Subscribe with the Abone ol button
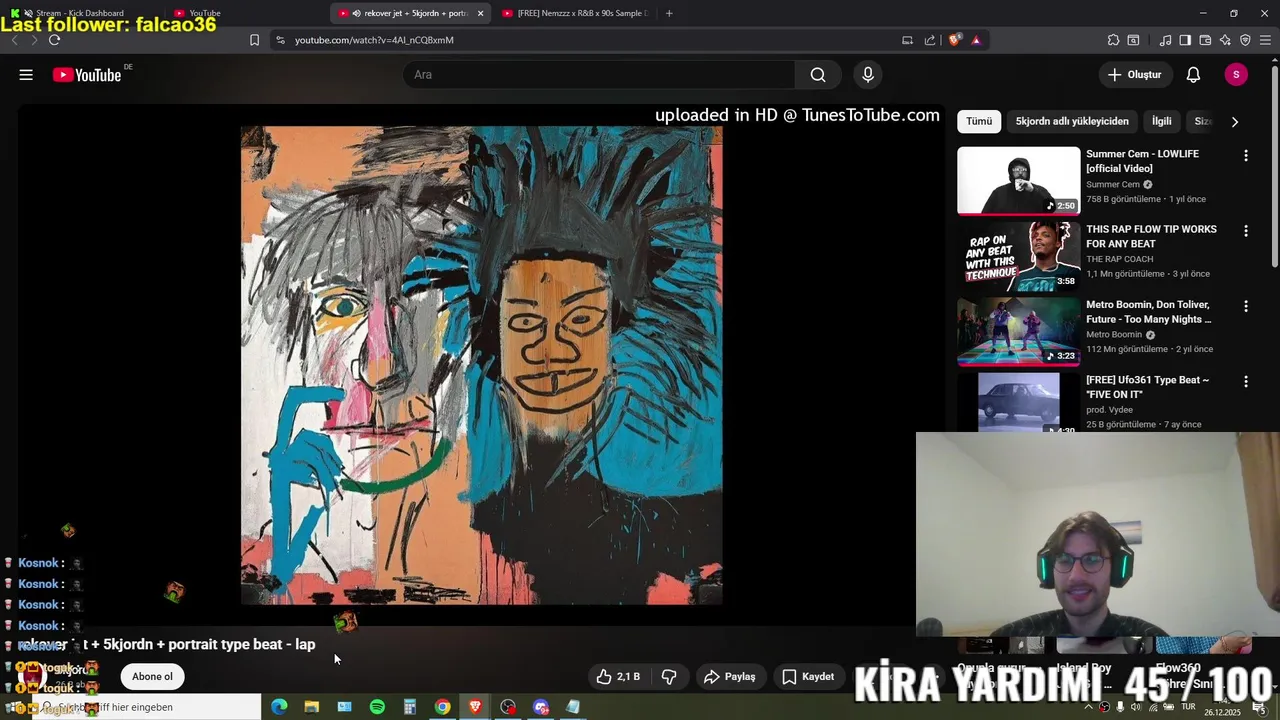This screenshot has width=1280, height=720. coord(152,677)
